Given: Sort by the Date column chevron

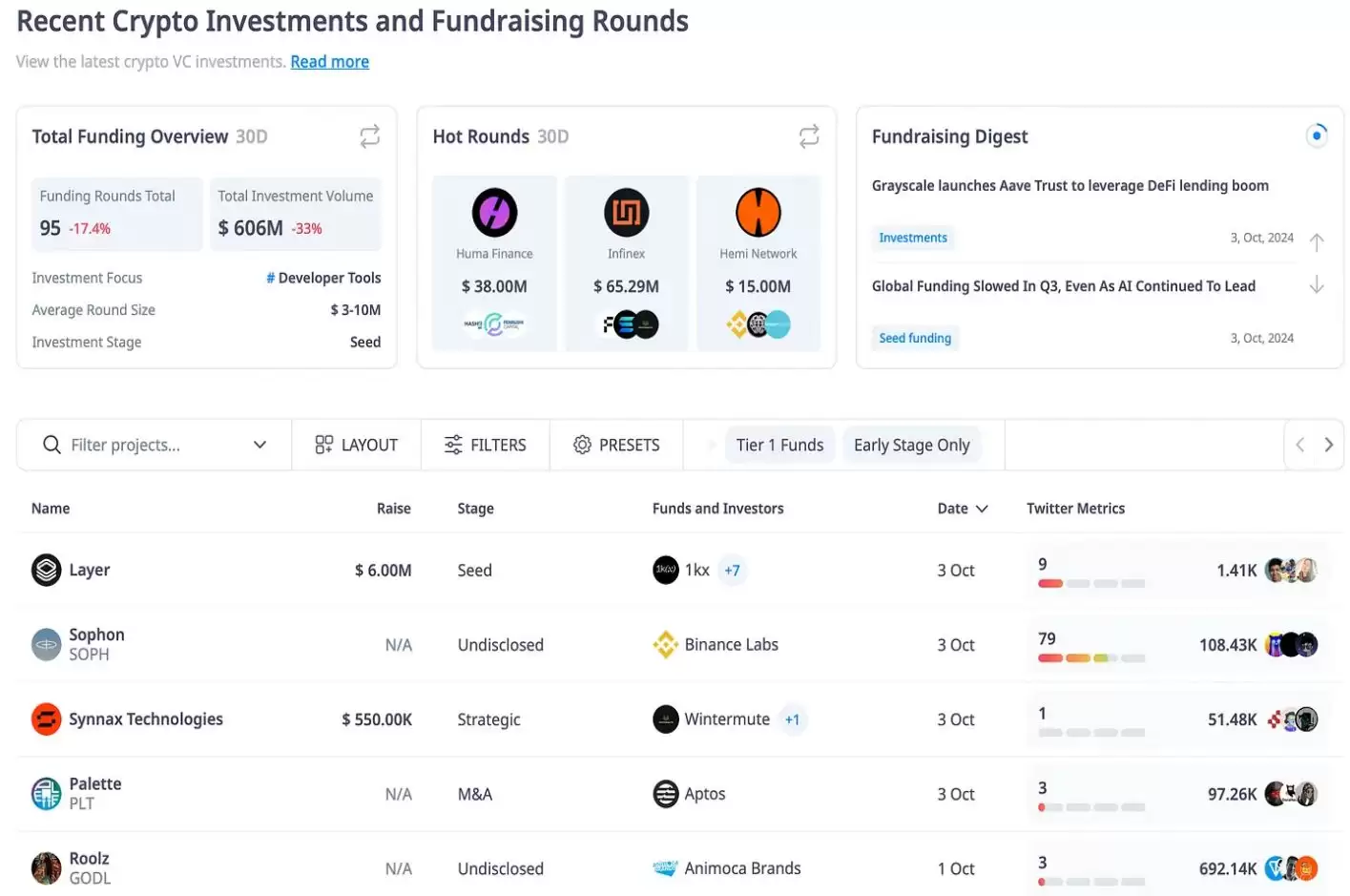Looking at the screenshot, I should [x=982, y=510].
